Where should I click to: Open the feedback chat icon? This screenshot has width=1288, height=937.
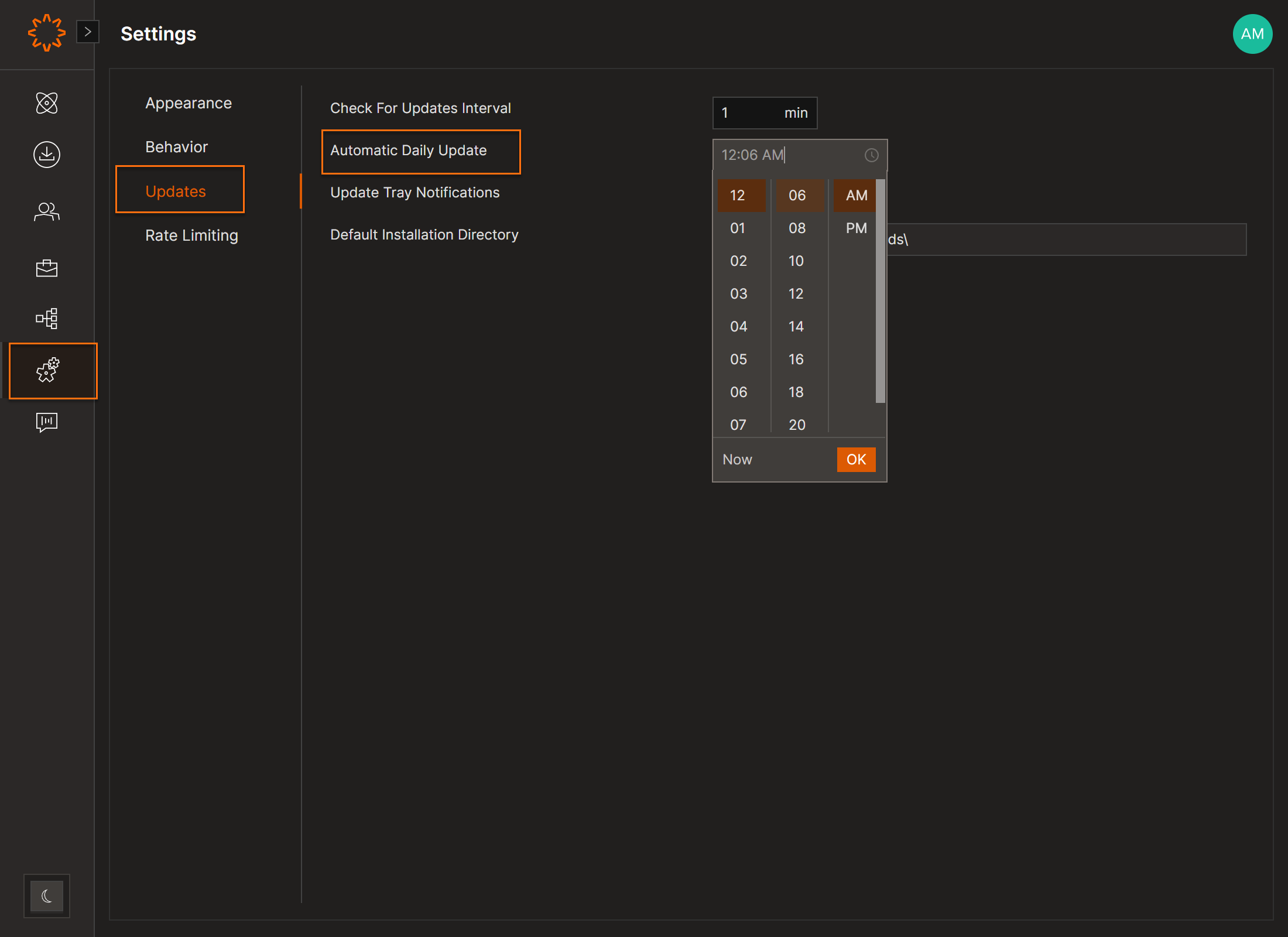pos(47,422)
